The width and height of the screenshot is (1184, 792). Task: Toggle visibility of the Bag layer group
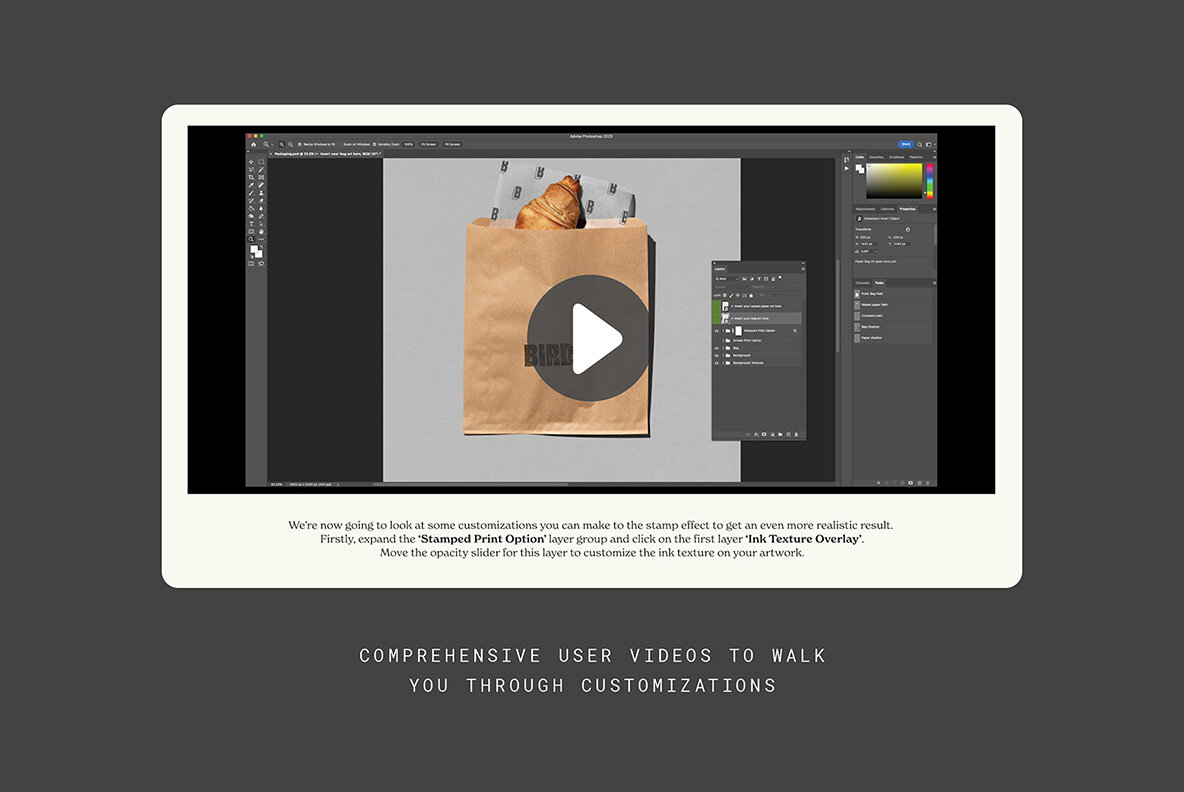click(x=717, y=347)
